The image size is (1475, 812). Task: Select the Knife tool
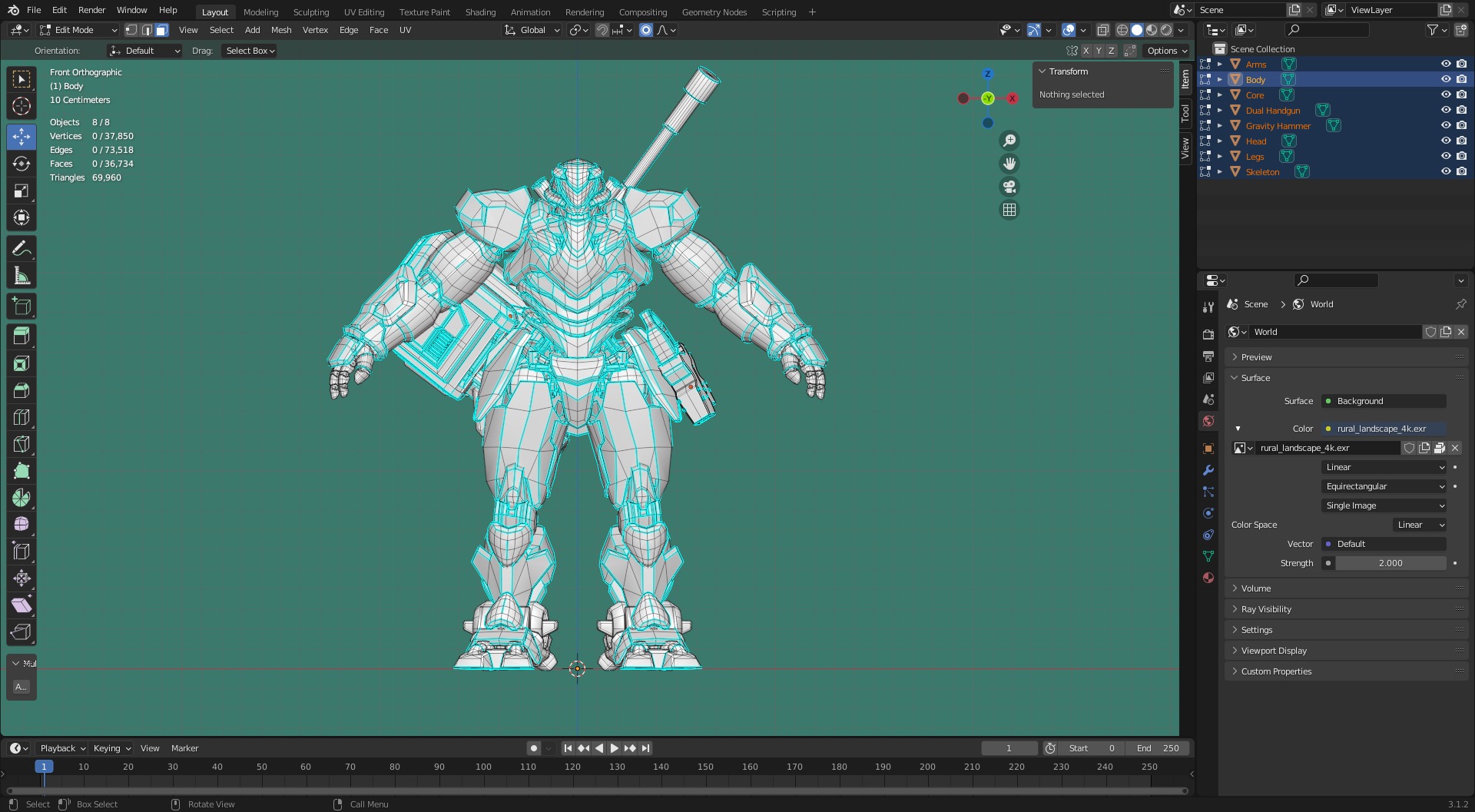tap(22, 444)
